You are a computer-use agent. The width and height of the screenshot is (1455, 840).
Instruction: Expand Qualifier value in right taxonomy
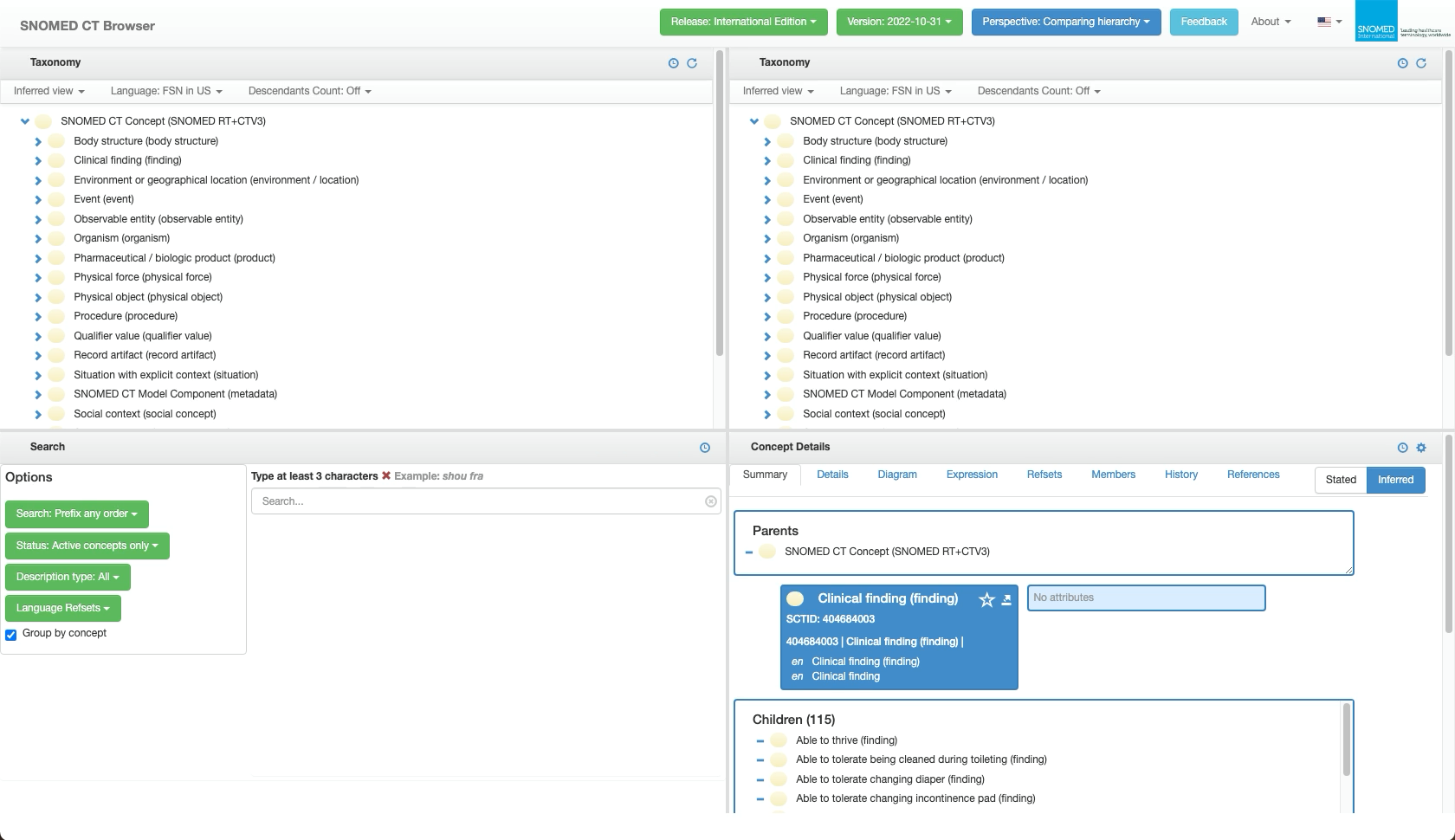[767, 336]
